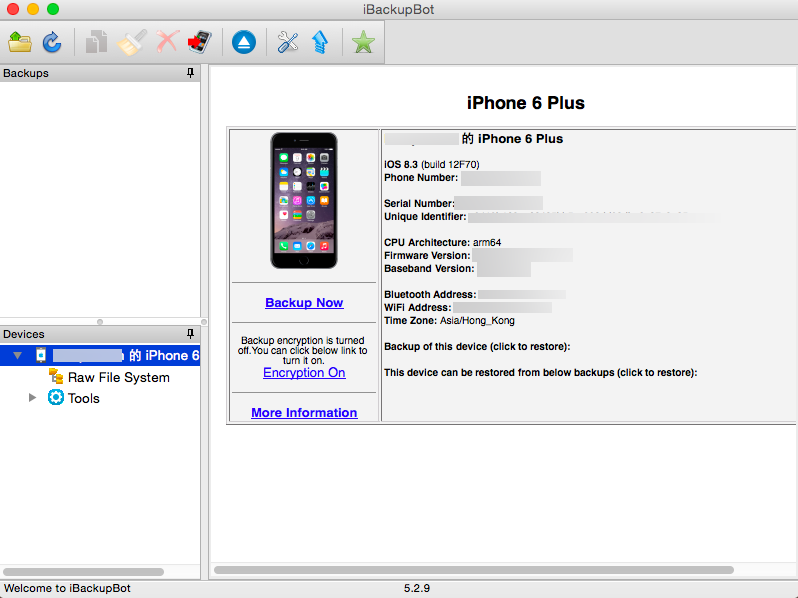Viewport: 798px width, 598px height.
Task: Click the iPhone 6 Plus heading
Action: [x=526, y=103]
